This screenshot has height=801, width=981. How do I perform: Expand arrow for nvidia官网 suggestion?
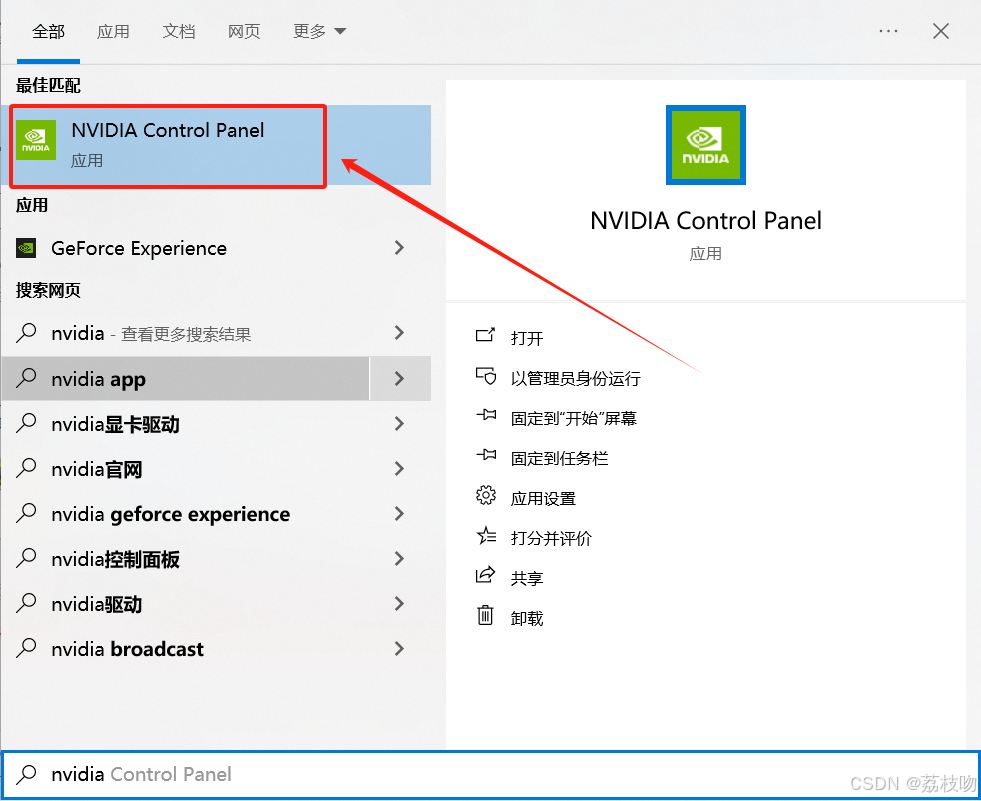[x=399, y=468]
